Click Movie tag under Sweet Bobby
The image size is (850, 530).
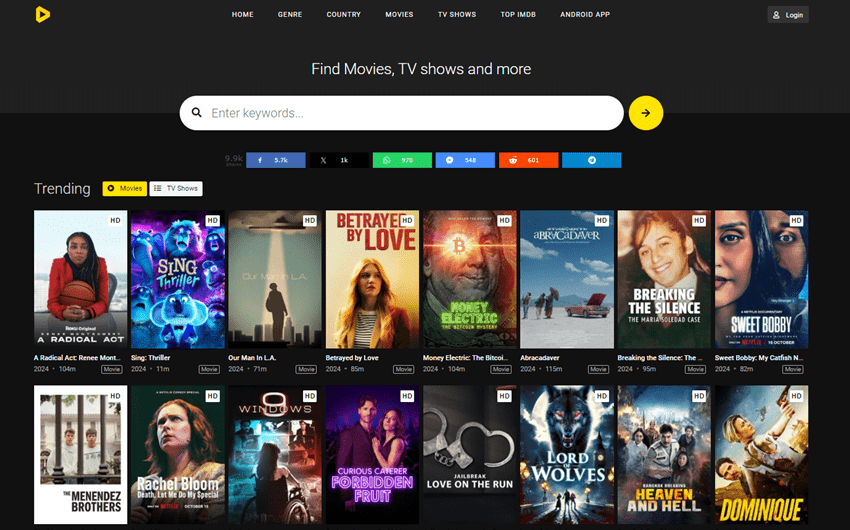793,369
